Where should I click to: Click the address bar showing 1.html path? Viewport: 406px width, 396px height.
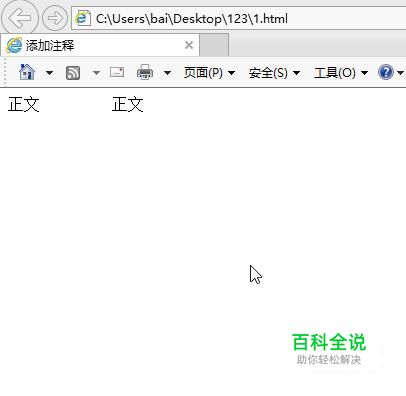(239, 19)
